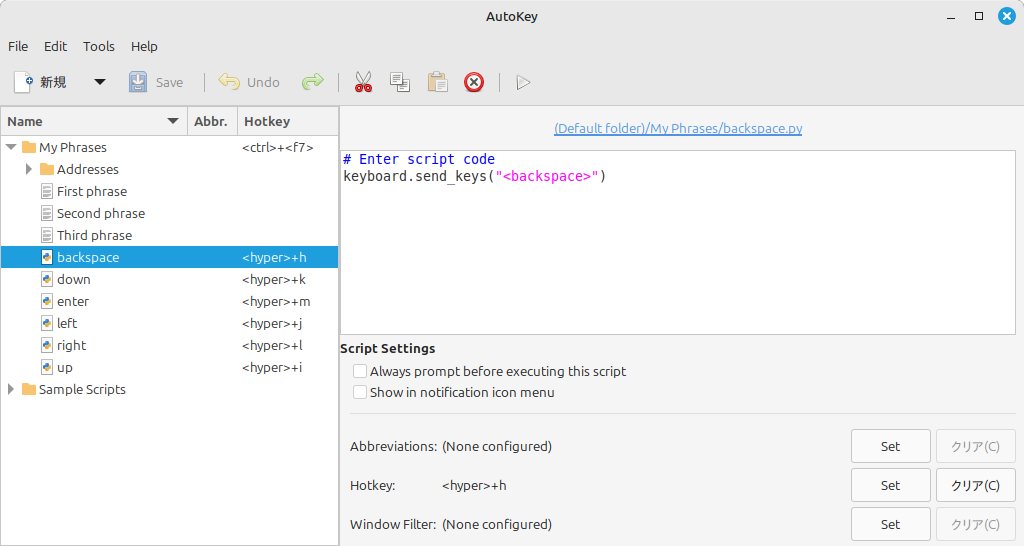Click the Run script play icon

coord(523,82)
